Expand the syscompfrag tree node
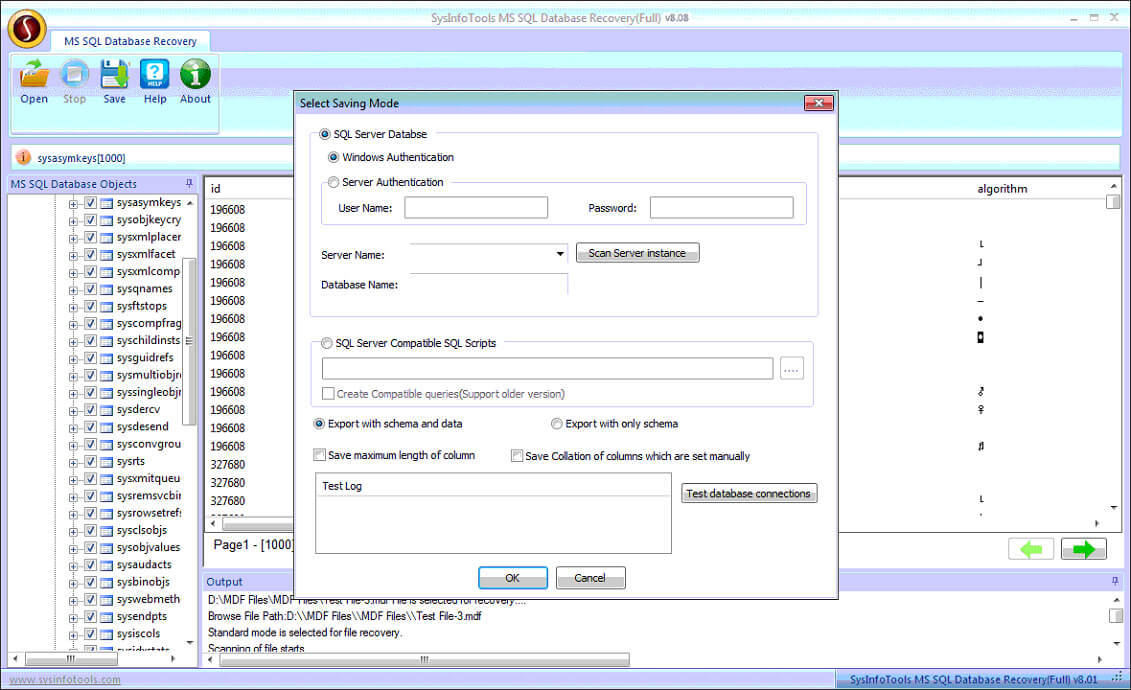 click(x=74, y=323)
